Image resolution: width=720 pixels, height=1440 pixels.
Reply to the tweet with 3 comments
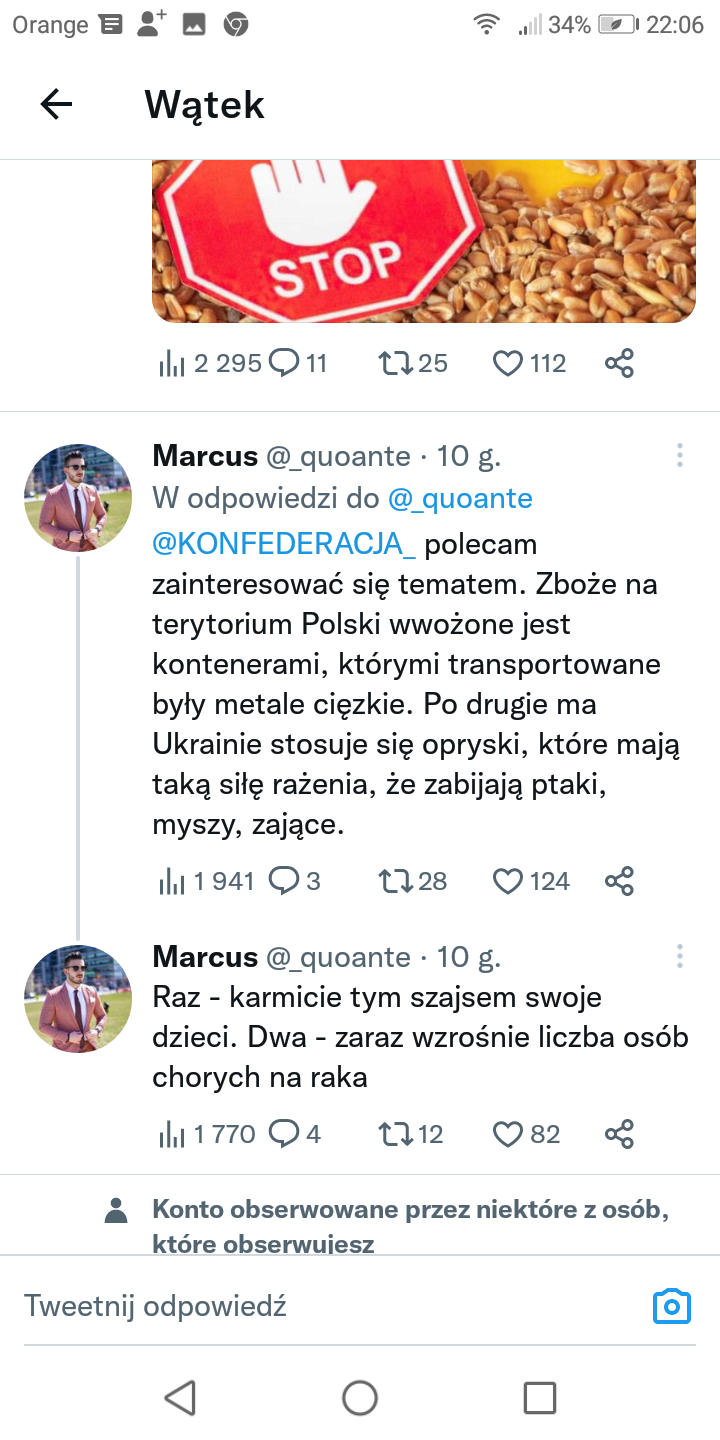285,881
